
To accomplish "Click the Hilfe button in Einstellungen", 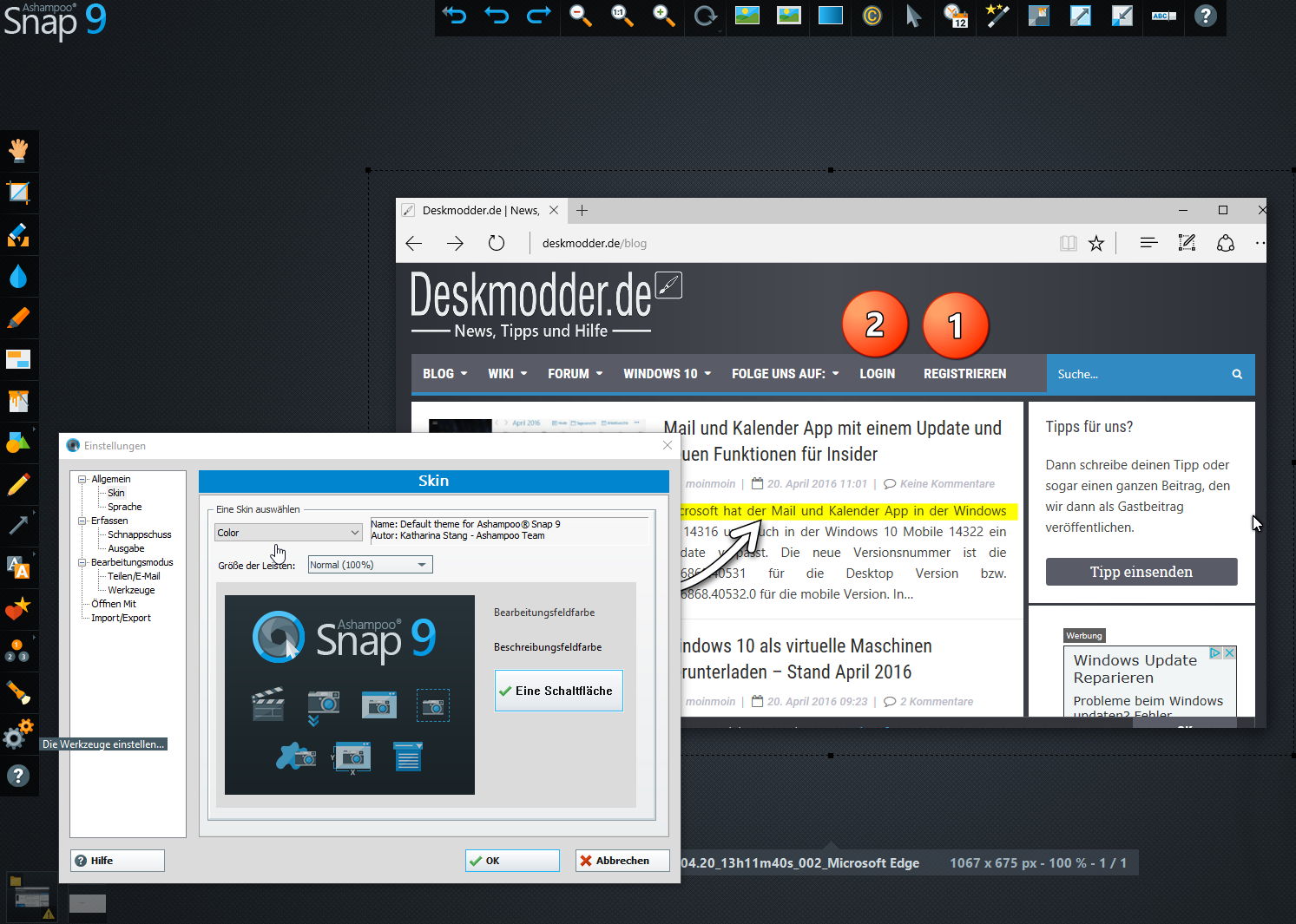I will [x=117, y=861].
